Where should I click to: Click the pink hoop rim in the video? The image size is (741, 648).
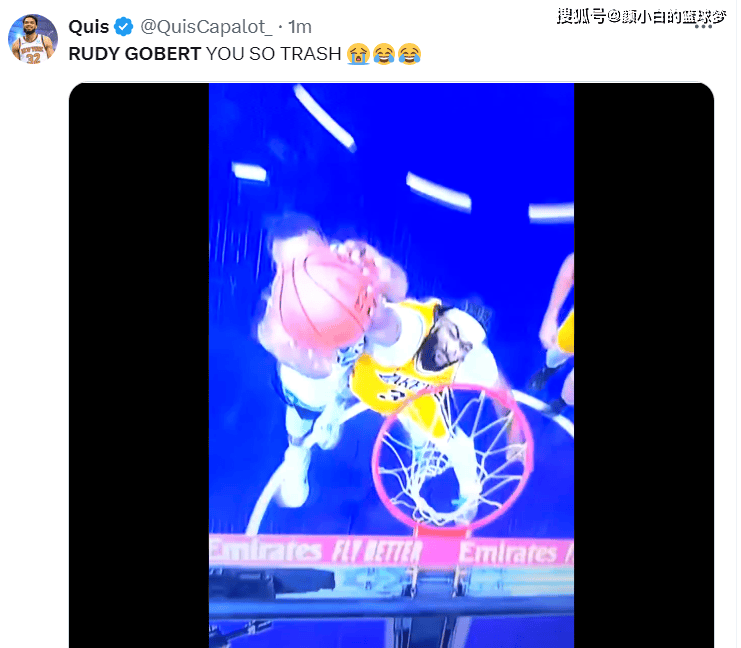pyautogui.click(x=453, y=458)
